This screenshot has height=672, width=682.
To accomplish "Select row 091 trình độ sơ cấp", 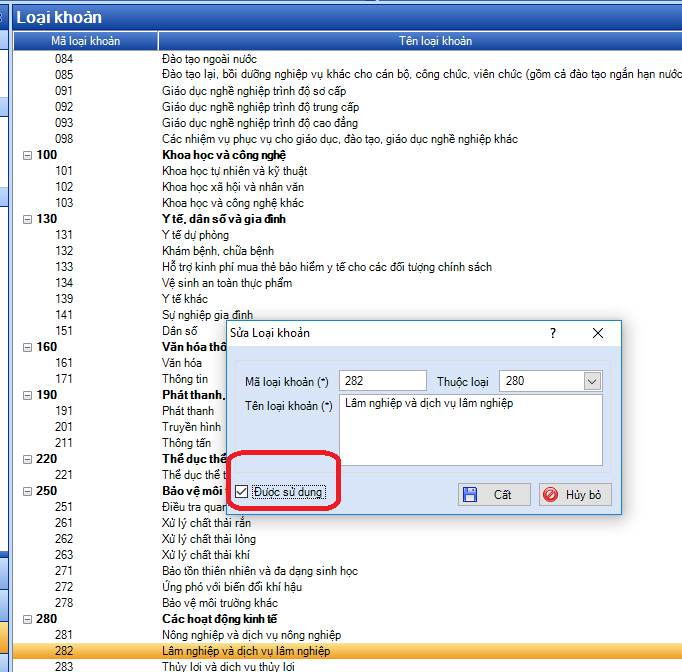I will pyautogui.click(x=348, y=91).
